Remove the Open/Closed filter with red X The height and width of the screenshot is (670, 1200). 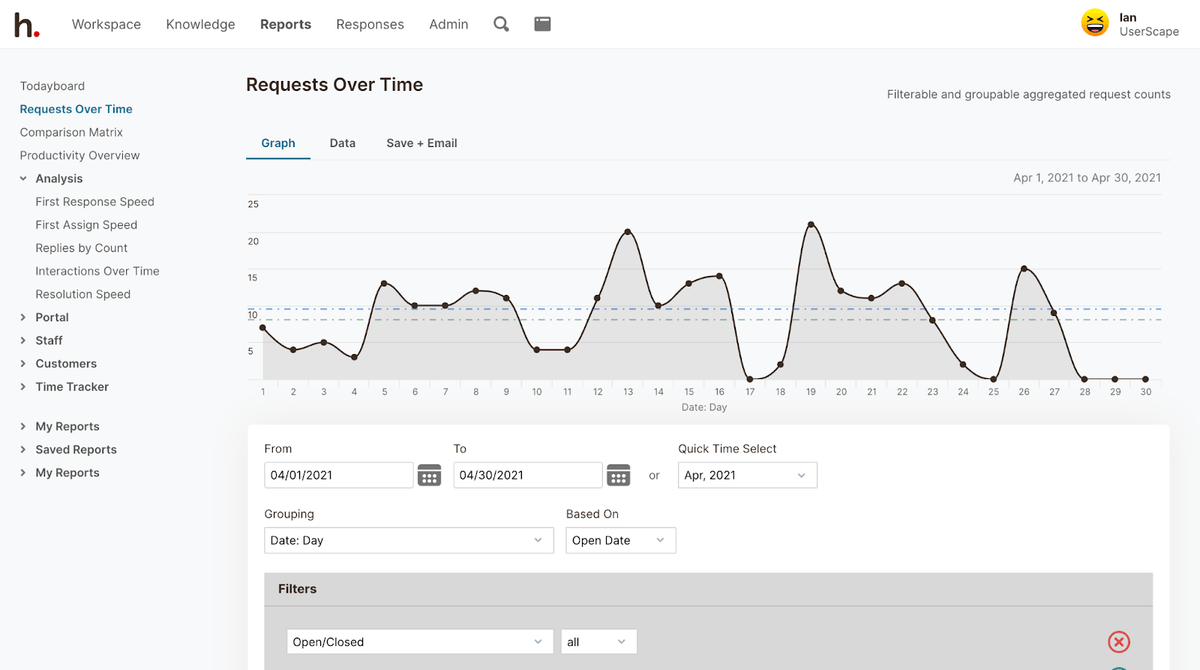coord(1119,642)
